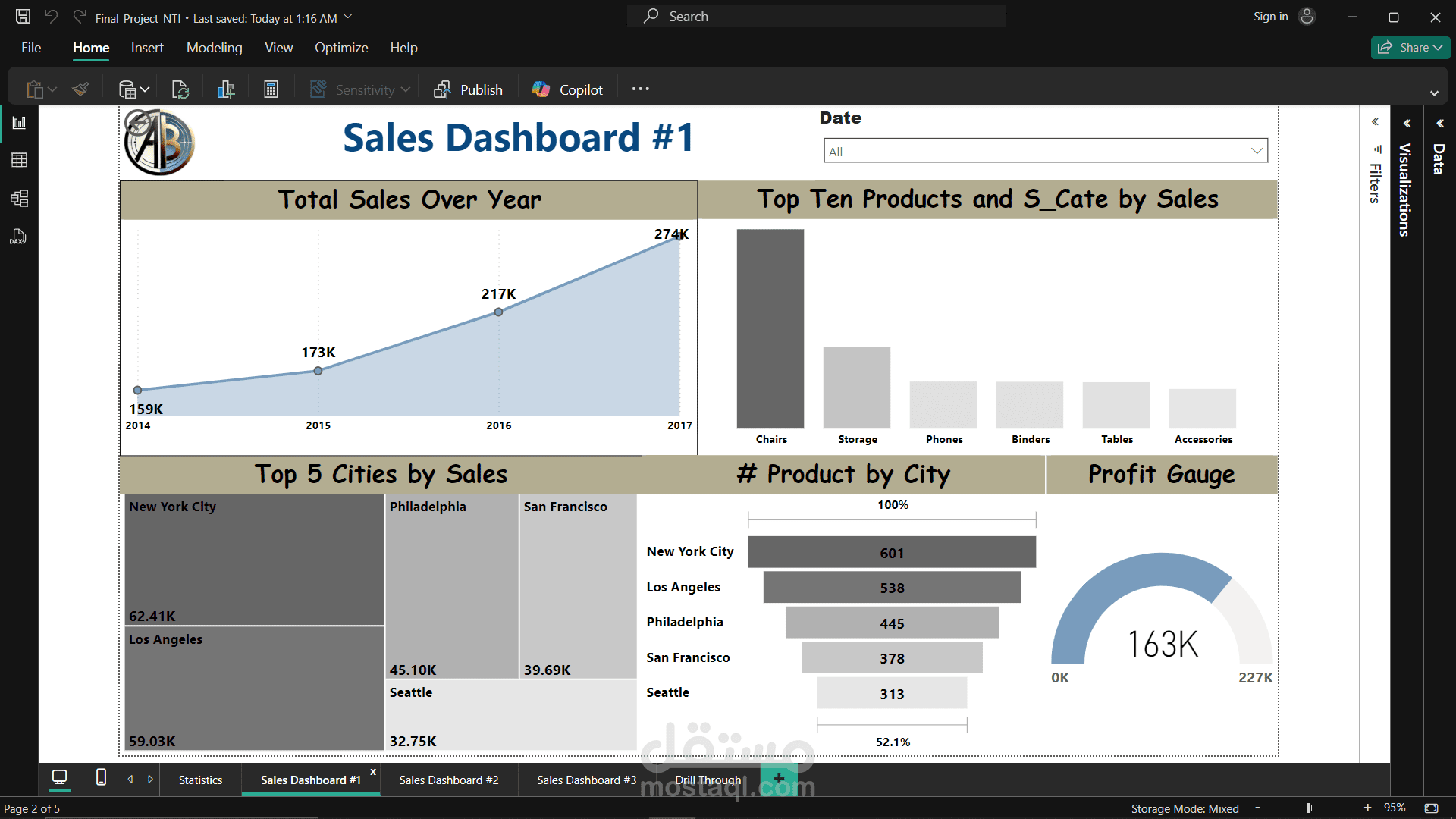Open Model view from the left sidebar
The width and height of the screenshot is (1456, 819).
point(19,199)
